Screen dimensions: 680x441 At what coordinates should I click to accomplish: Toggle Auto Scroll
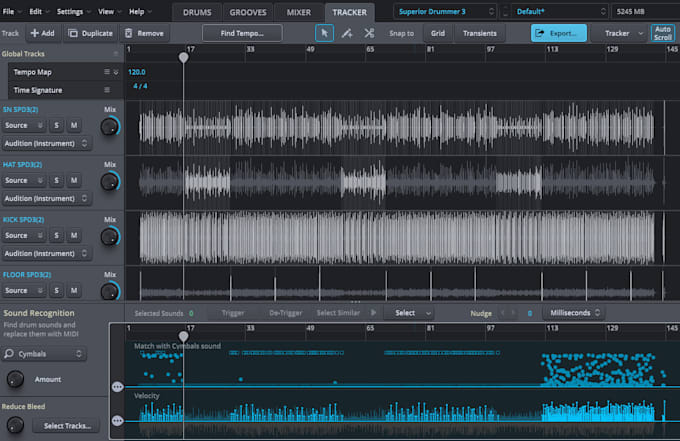coord(663,33)
